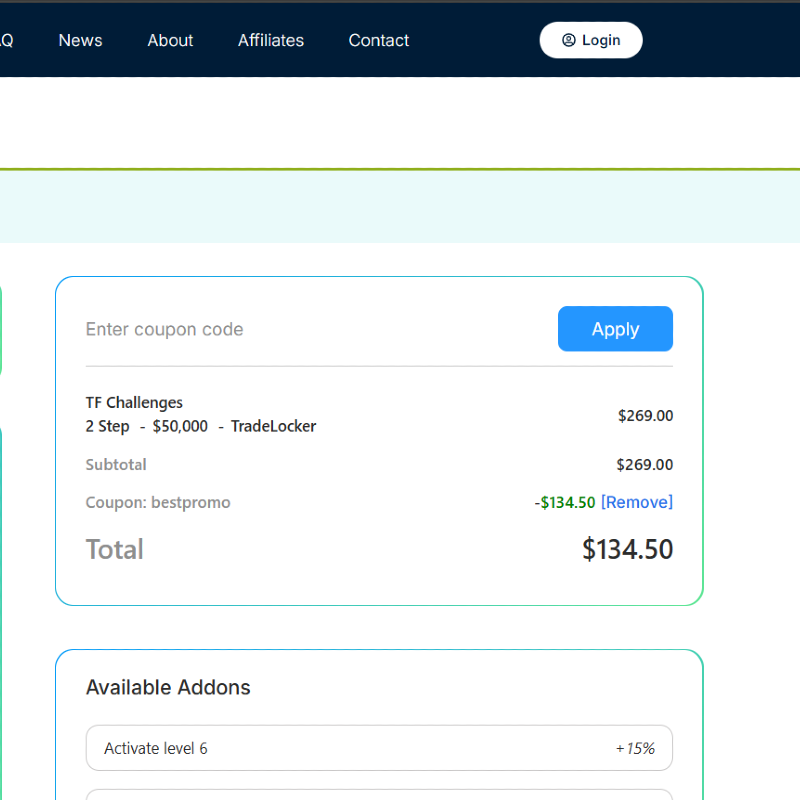Click the TF Challenges product name
Screen dimensions: 800x800
(134, 402)
